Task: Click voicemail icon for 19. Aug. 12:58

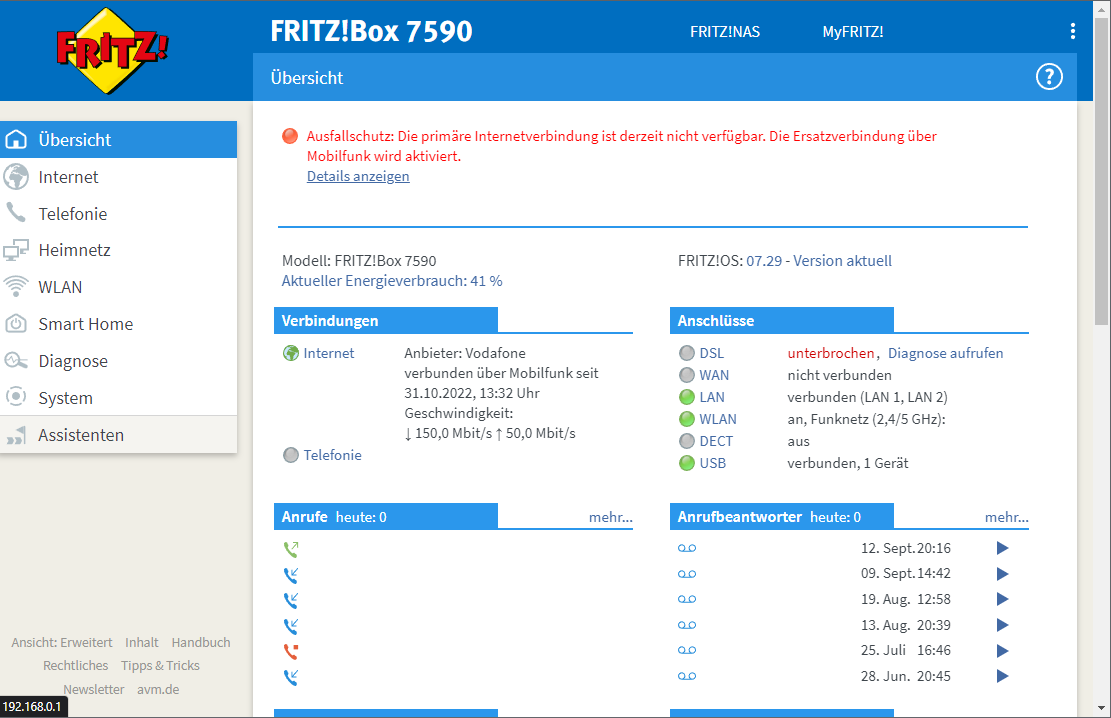Action: point(687,599)
